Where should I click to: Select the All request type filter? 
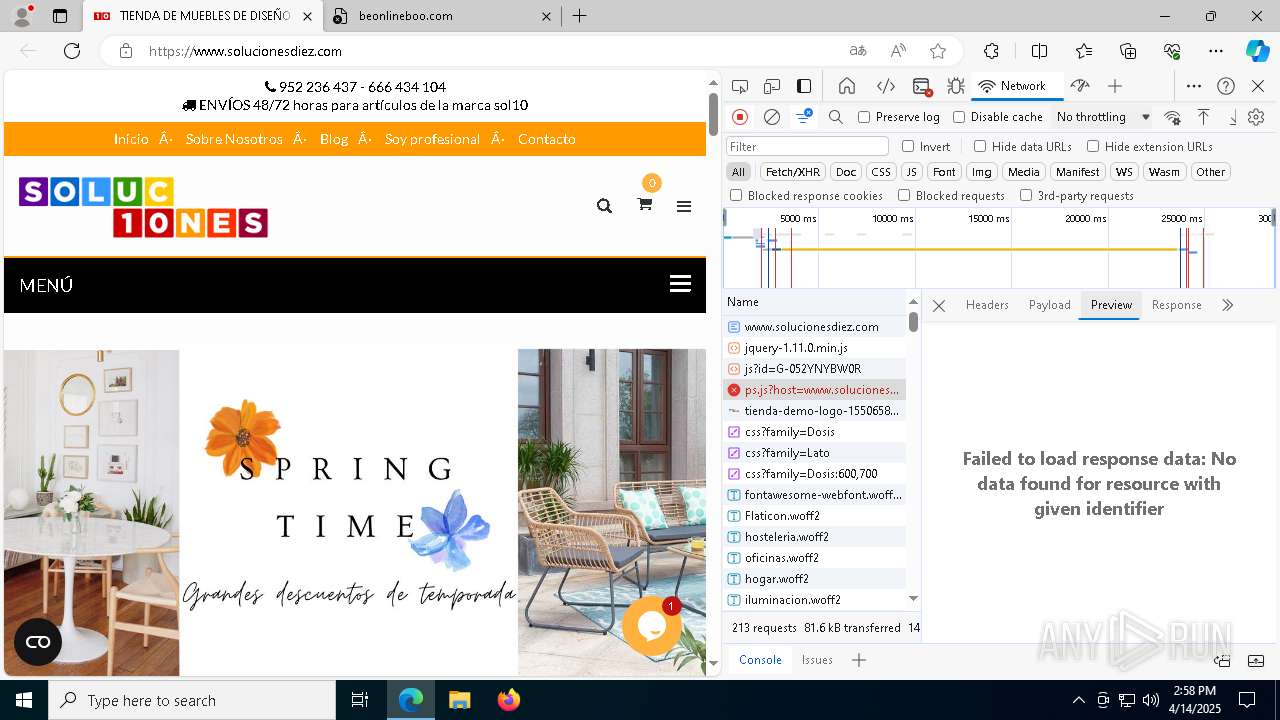click(x=738, y=172)
